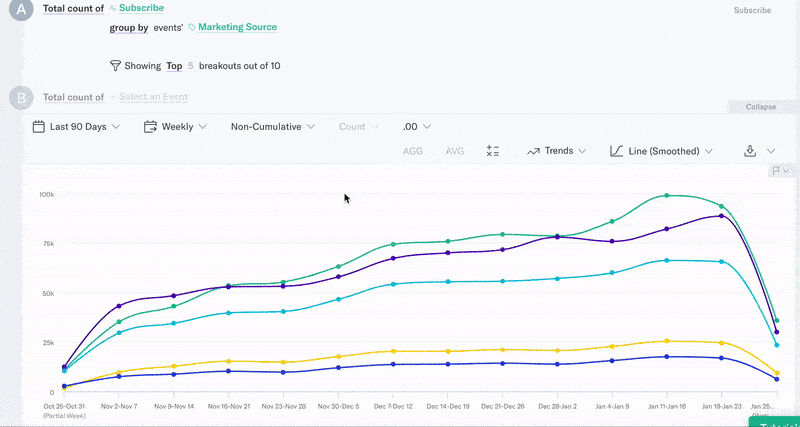Expand the chevron next to download
The width and height of the screenshot is (800, 427).
771,151
